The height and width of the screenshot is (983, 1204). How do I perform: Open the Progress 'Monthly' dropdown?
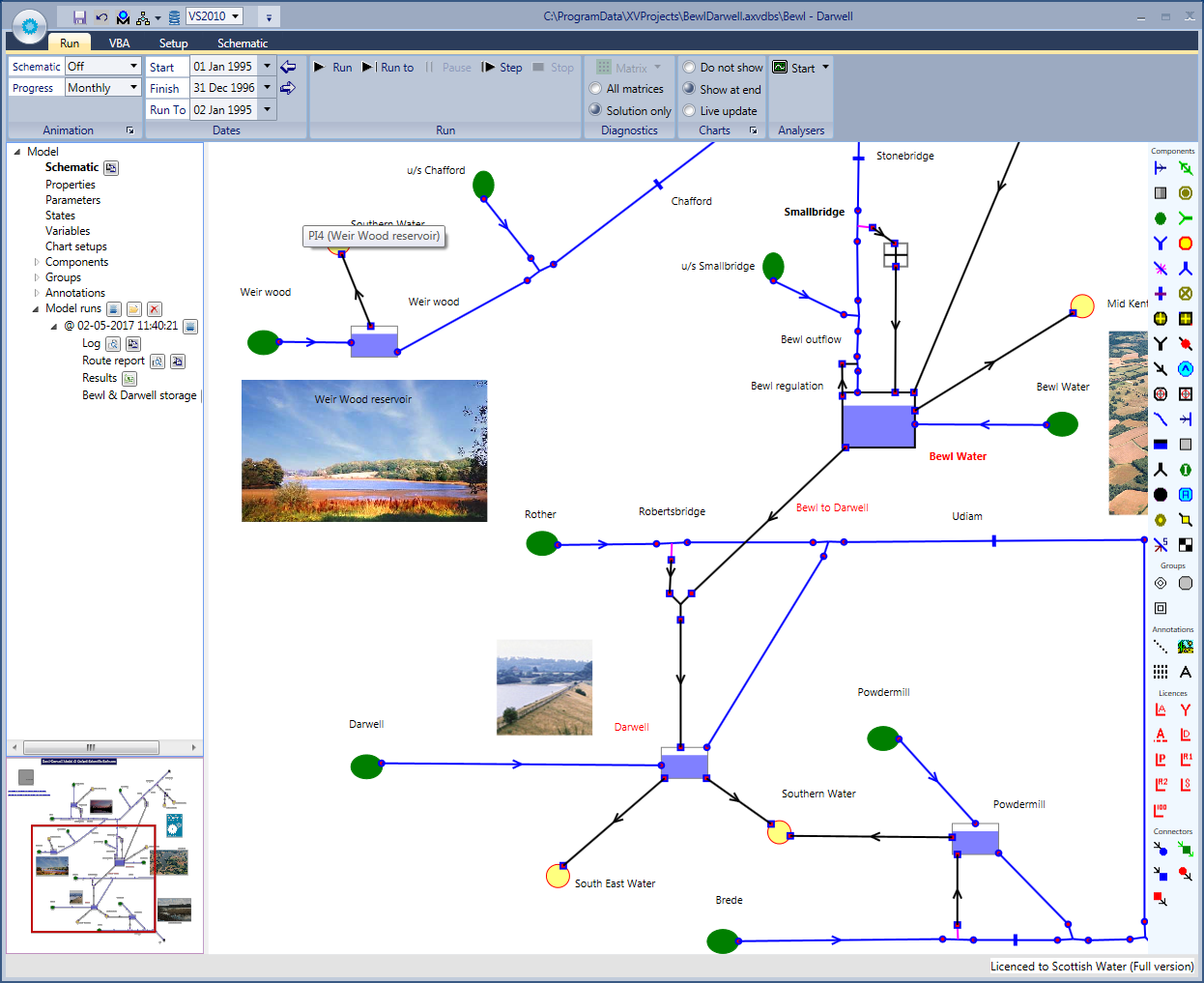(x=133, y=88)
